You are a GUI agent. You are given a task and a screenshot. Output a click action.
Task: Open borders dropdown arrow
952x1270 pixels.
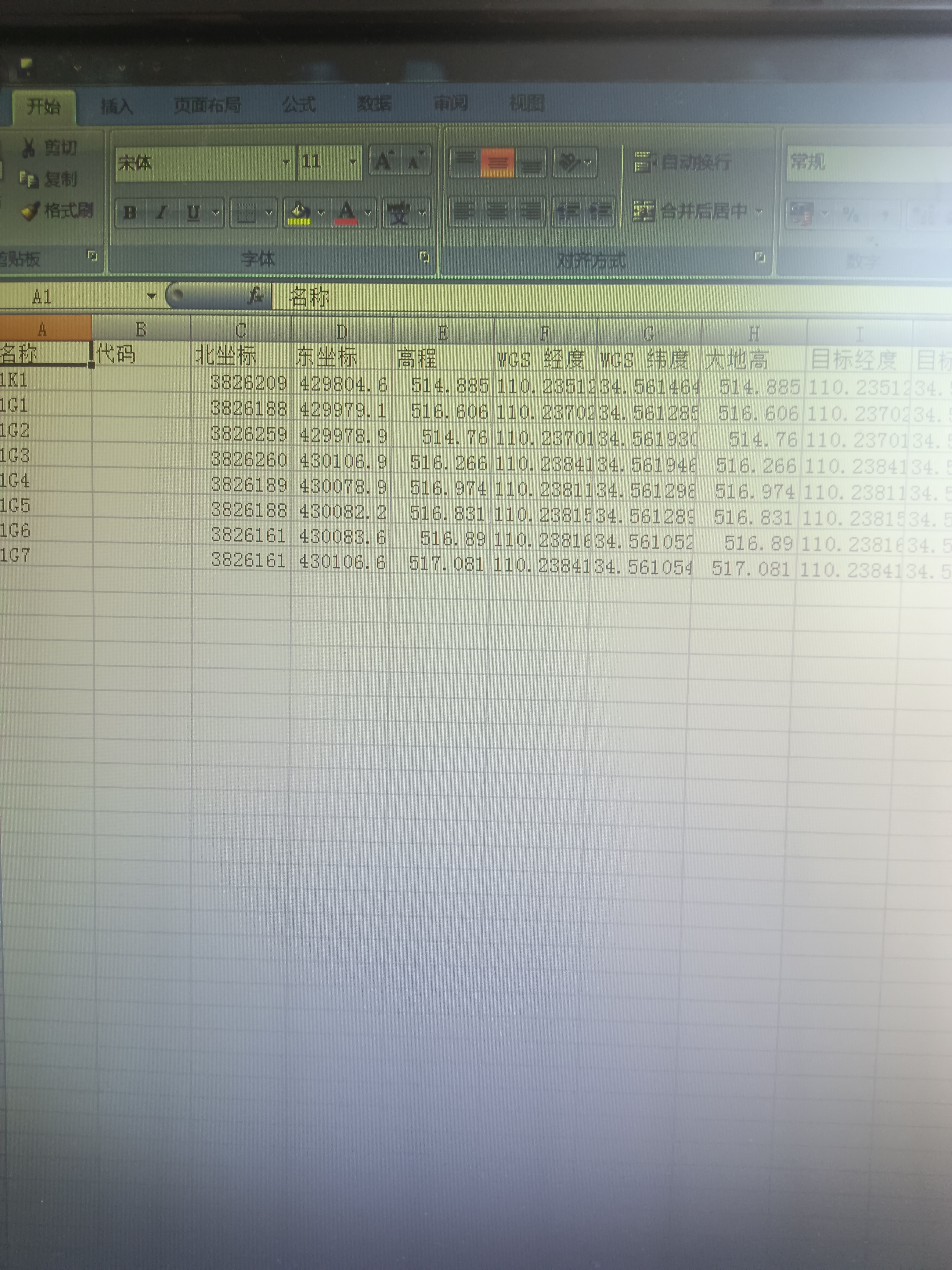[x=269, y=214]
